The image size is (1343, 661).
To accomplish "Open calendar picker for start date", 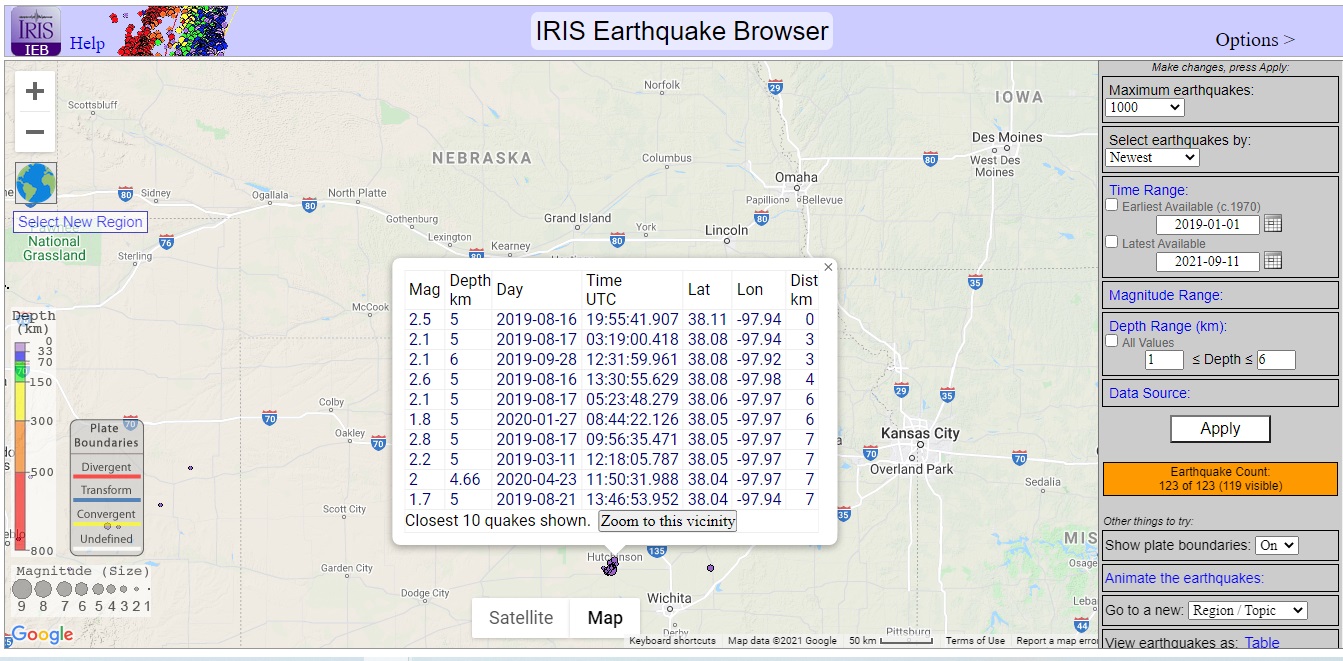I will [1273, 224].
